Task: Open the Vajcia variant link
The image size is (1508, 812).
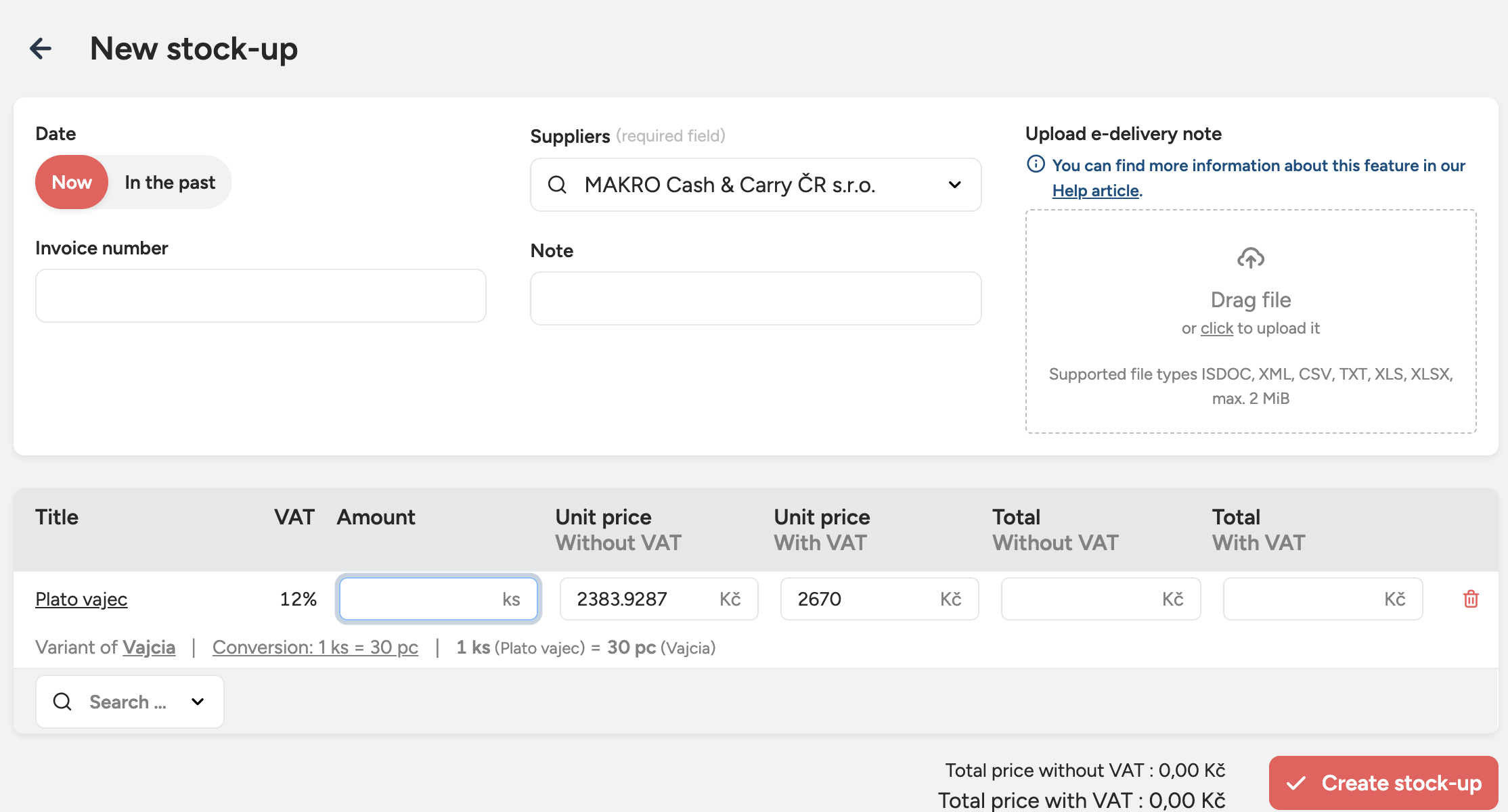Action: pos(149,648)
